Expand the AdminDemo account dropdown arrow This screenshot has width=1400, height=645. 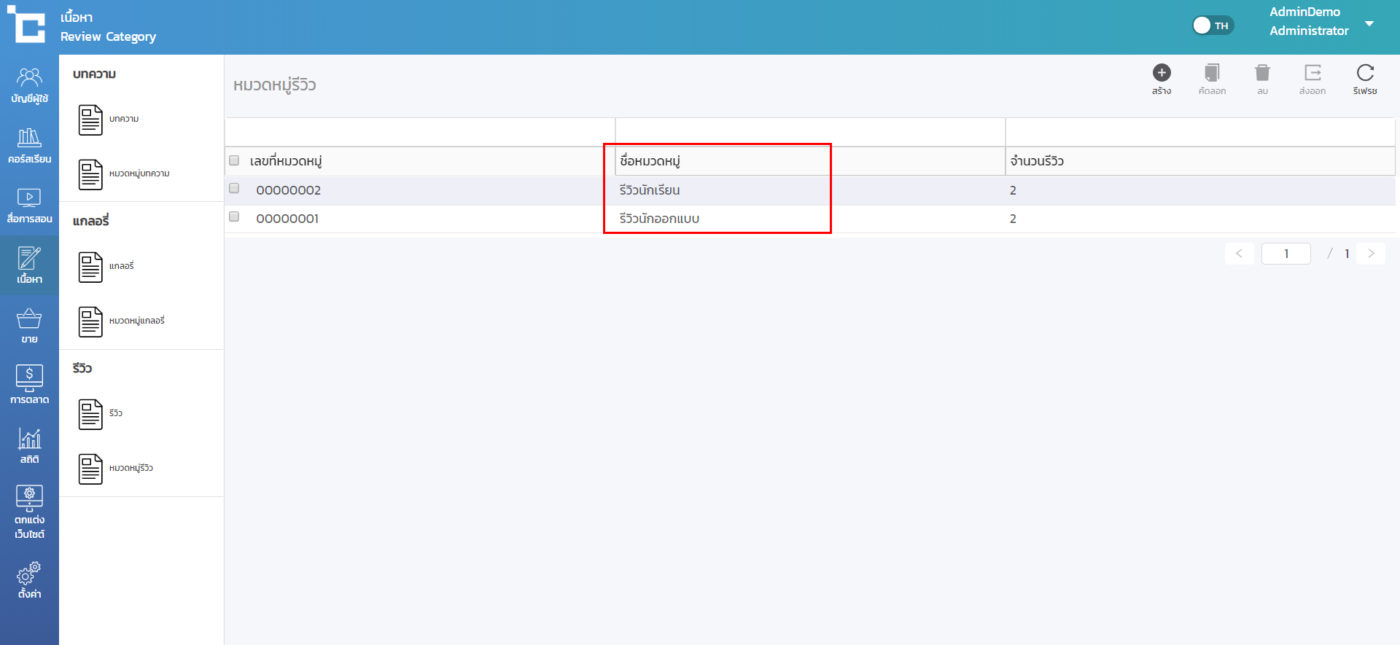tap(1369, 22)
